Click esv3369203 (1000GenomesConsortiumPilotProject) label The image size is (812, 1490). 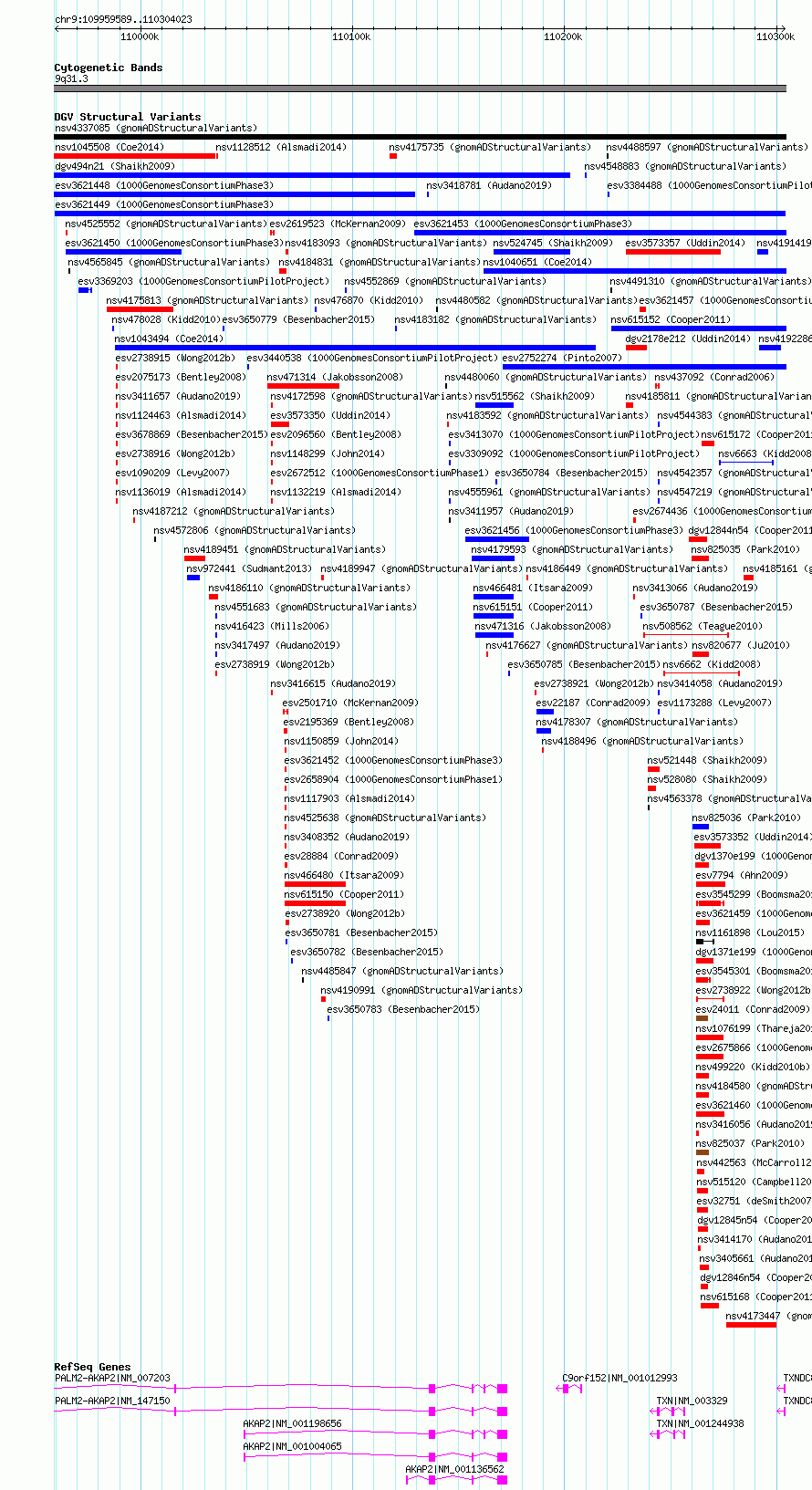(x=203, y=281)
